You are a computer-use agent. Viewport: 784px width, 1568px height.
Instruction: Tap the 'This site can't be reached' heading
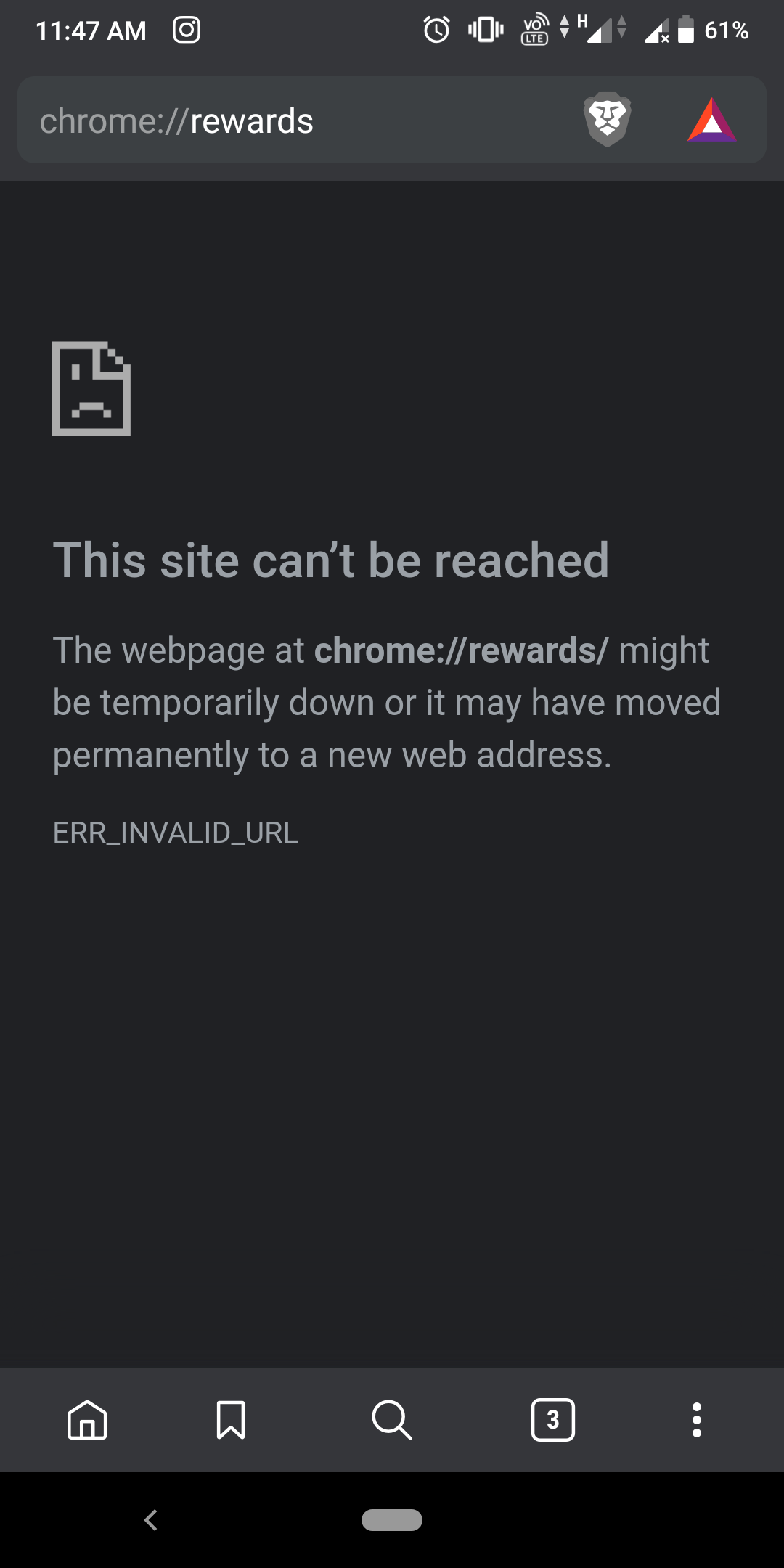point(331,560)
